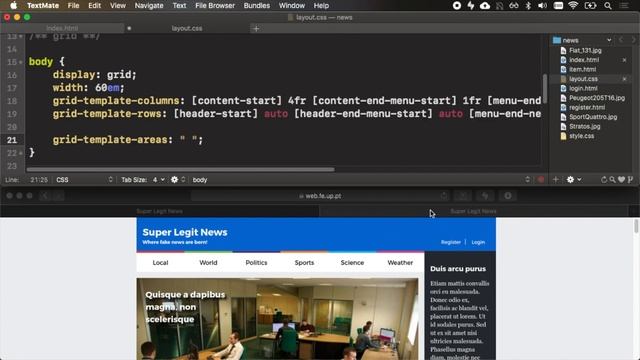Image resolution: width=640 pixels, height=360 pixels.
Task: Click the Bluetooth icon in menu bar
Action: (528, 6)
